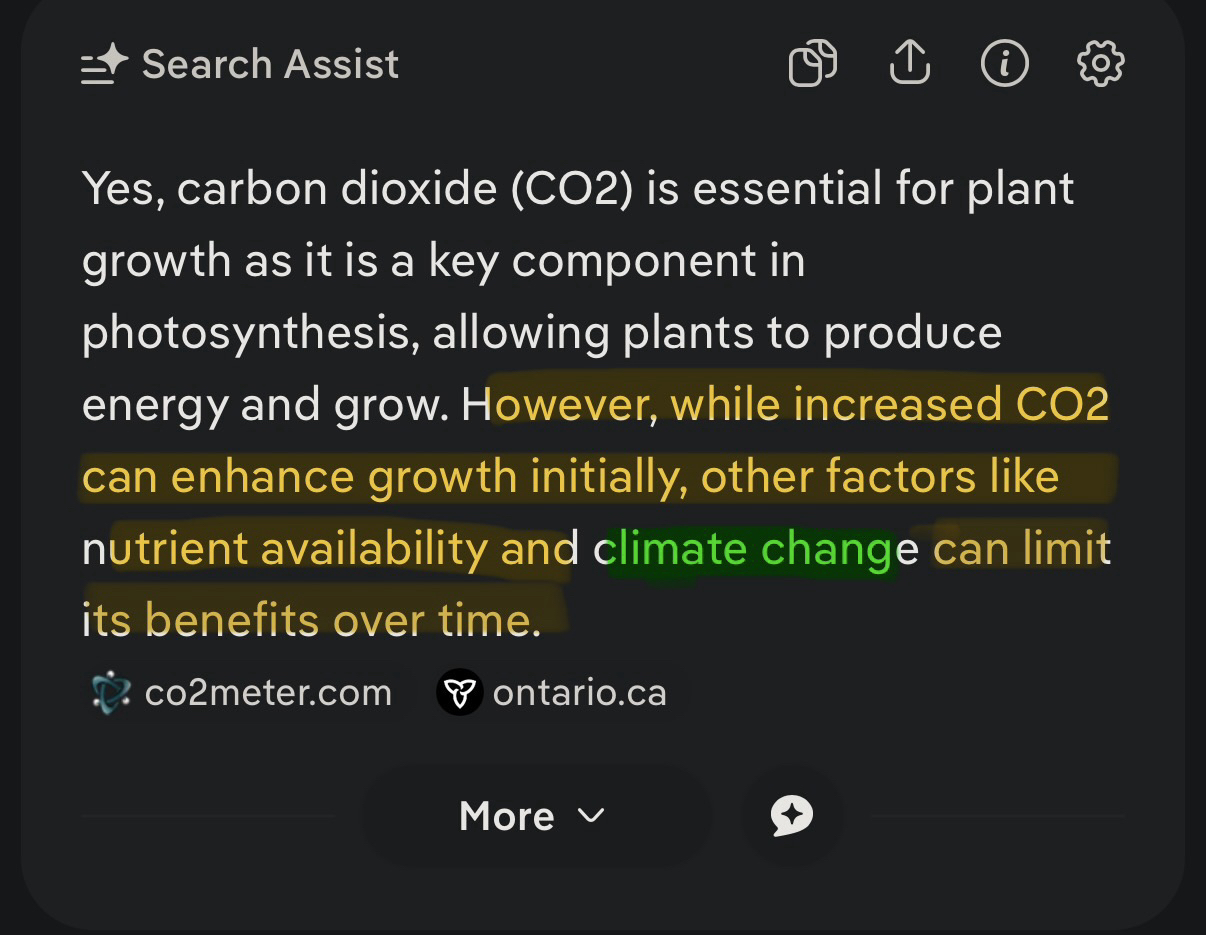The height and width of the screenshot is (935, 1206).
Task: Click the ontario.ca trillium logo icon
Action: (x=459, y=693)
